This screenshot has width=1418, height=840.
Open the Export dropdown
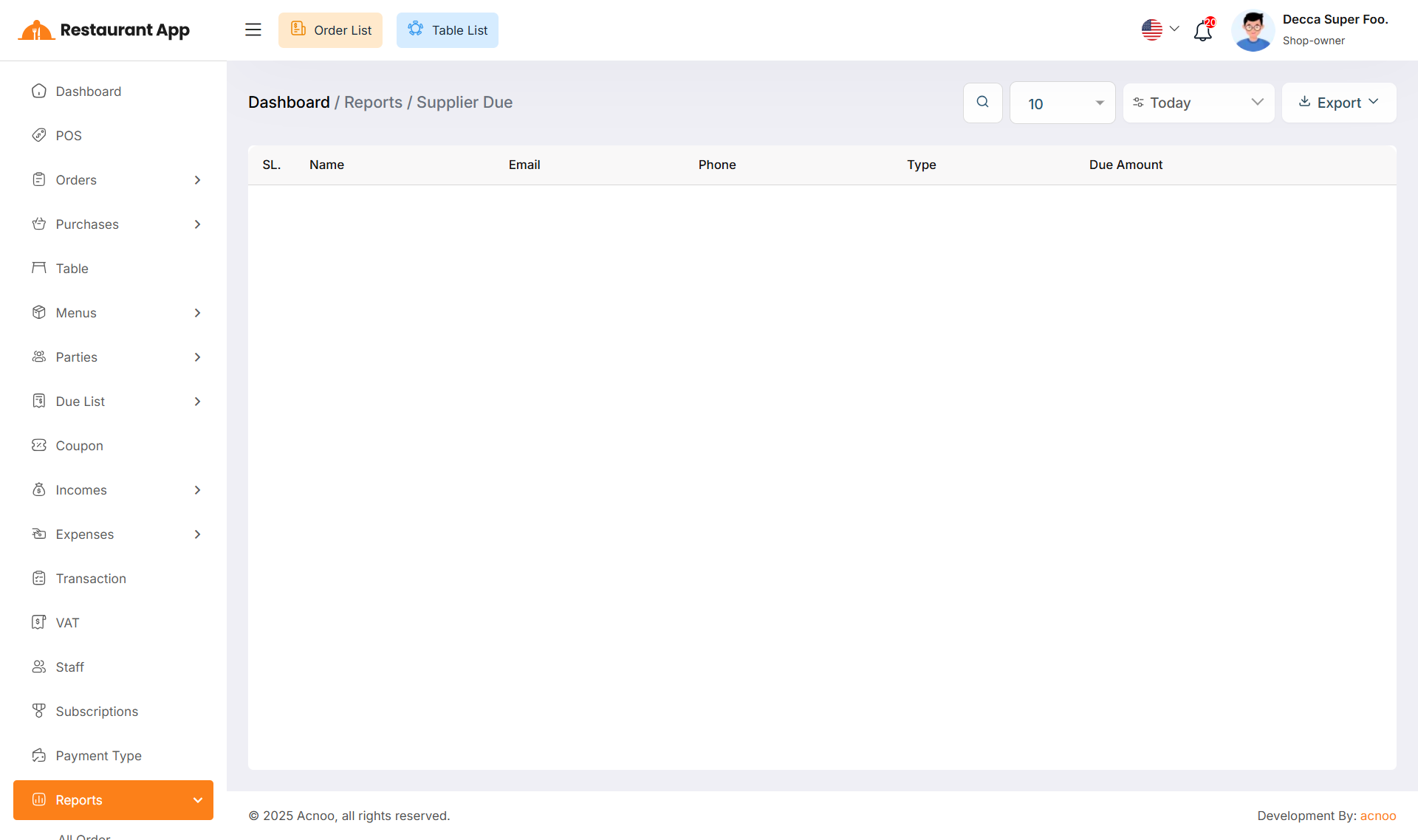coord(1338,103)
